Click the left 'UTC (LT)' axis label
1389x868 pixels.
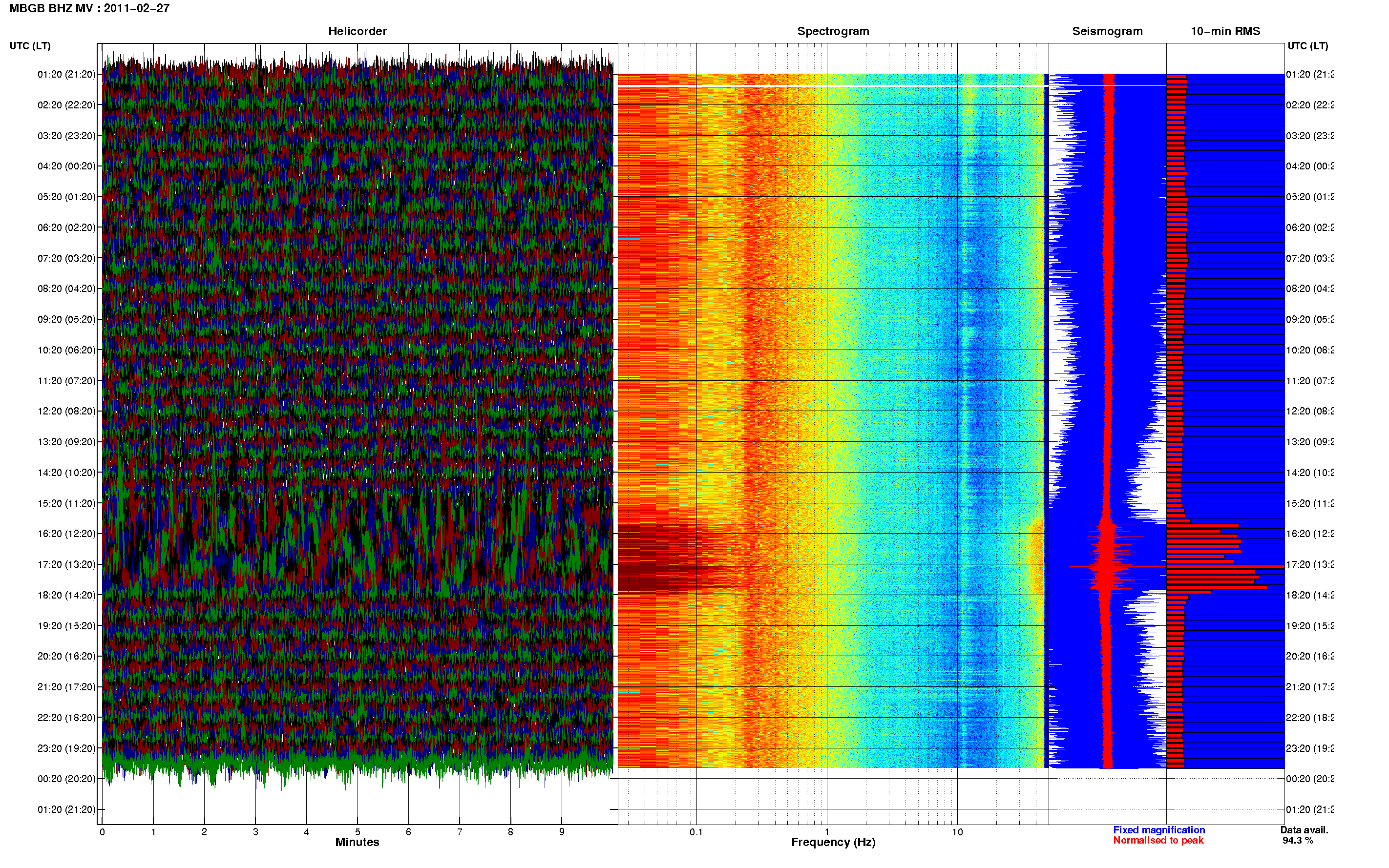tap(30, 46)
